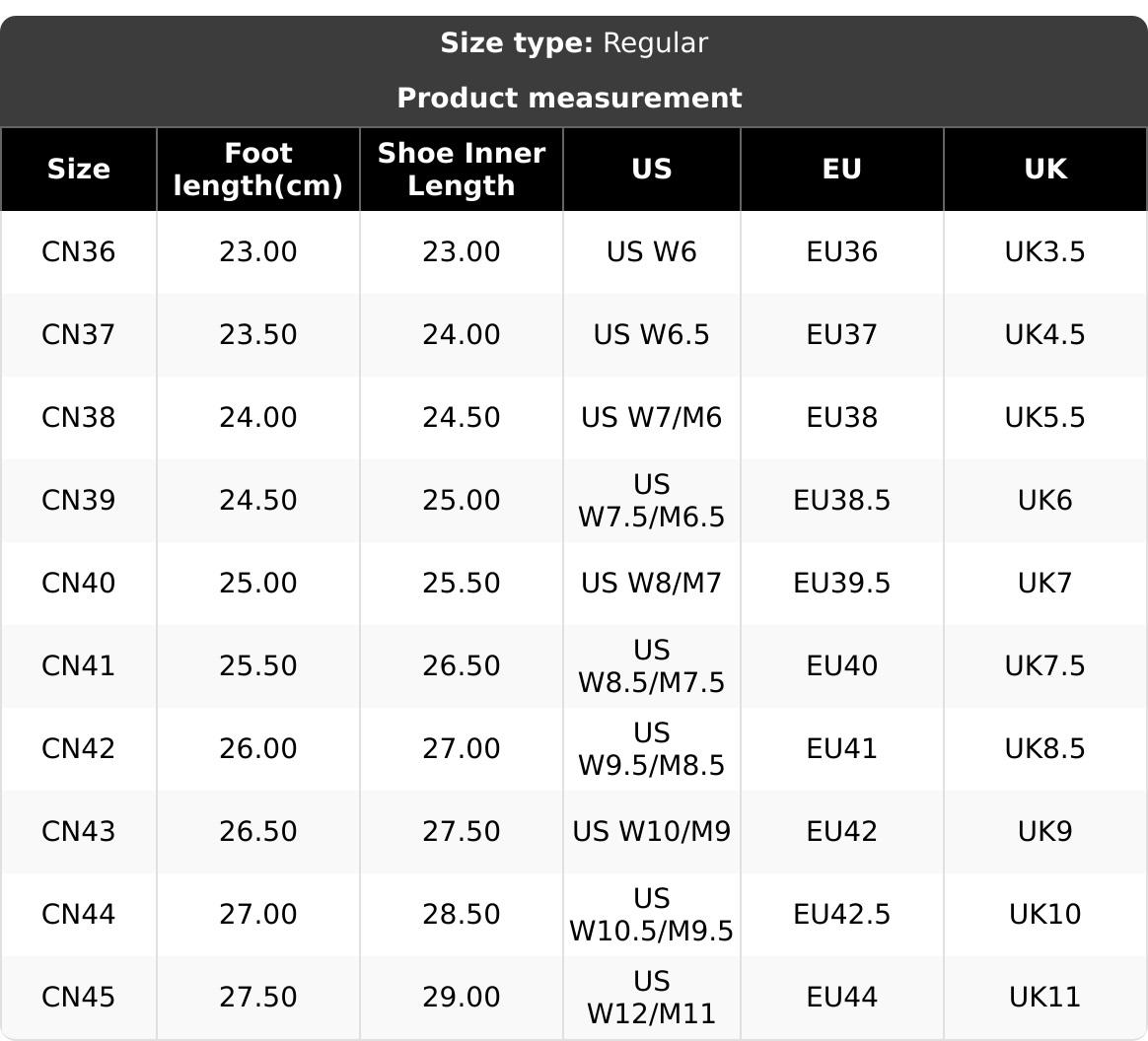Select the EU42.5 cell
Image resolution: width=1148 pixels, height=1041 pixels.
coord(842,915)
